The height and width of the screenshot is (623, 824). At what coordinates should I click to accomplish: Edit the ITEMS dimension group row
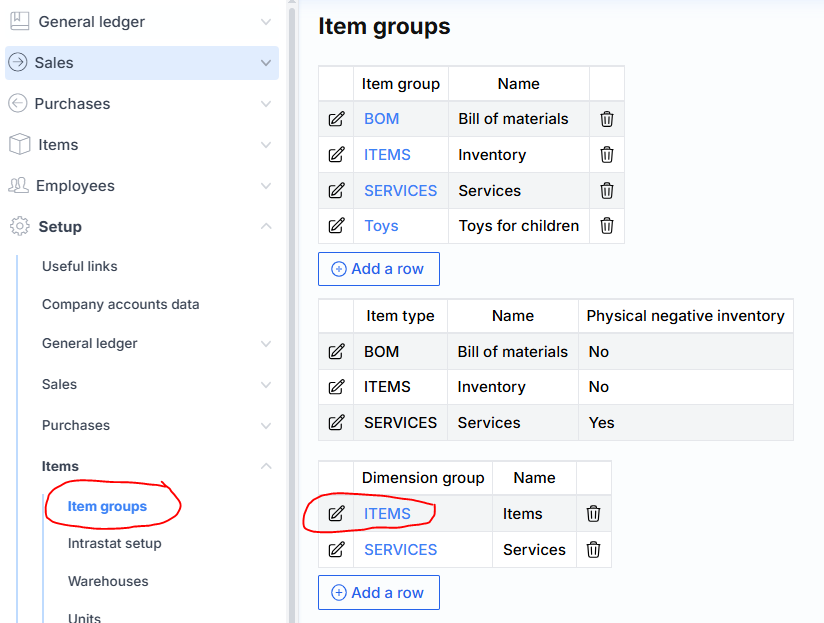(336, 514)
